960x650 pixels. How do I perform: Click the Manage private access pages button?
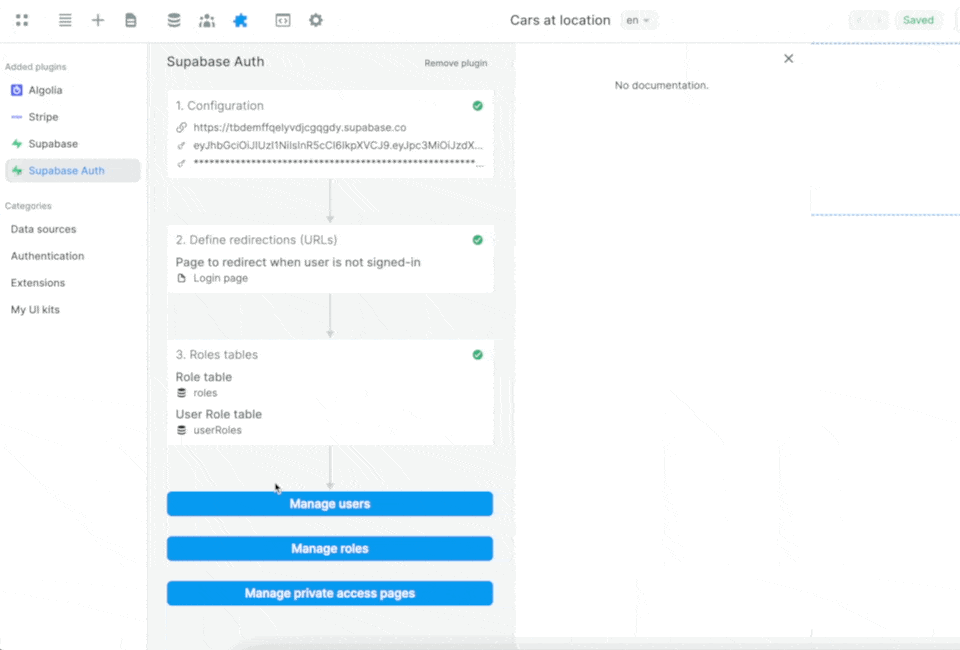tap(330, 593)
